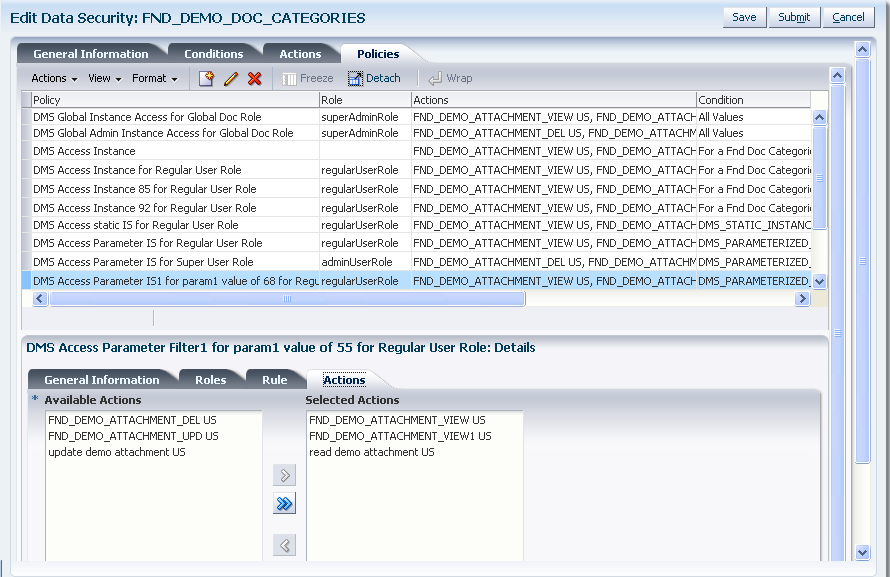Select update demo attachment US item
The image size is (890, 577).
[x=117, y=452]
